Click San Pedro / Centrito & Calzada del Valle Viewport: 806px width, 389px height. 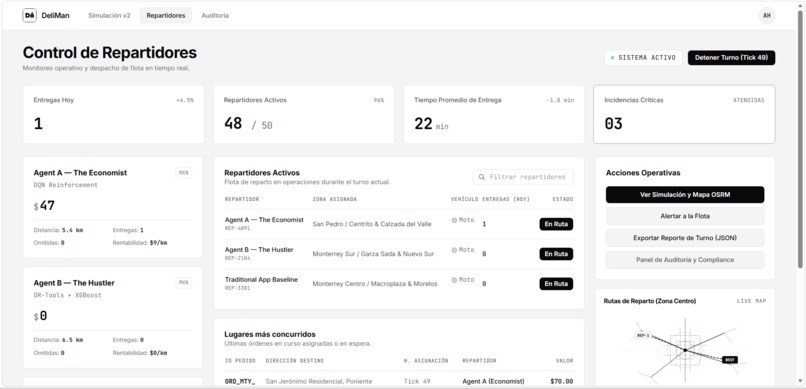click(372, 224)
